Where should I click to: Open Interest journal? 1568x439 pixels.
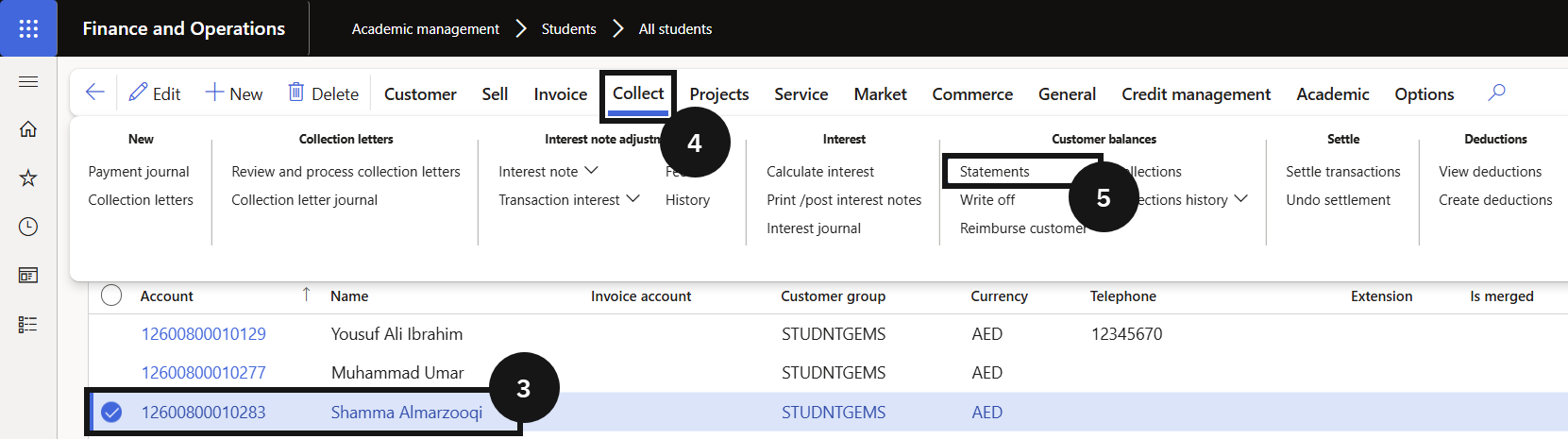pyautogui.click(x=814, y=228)
